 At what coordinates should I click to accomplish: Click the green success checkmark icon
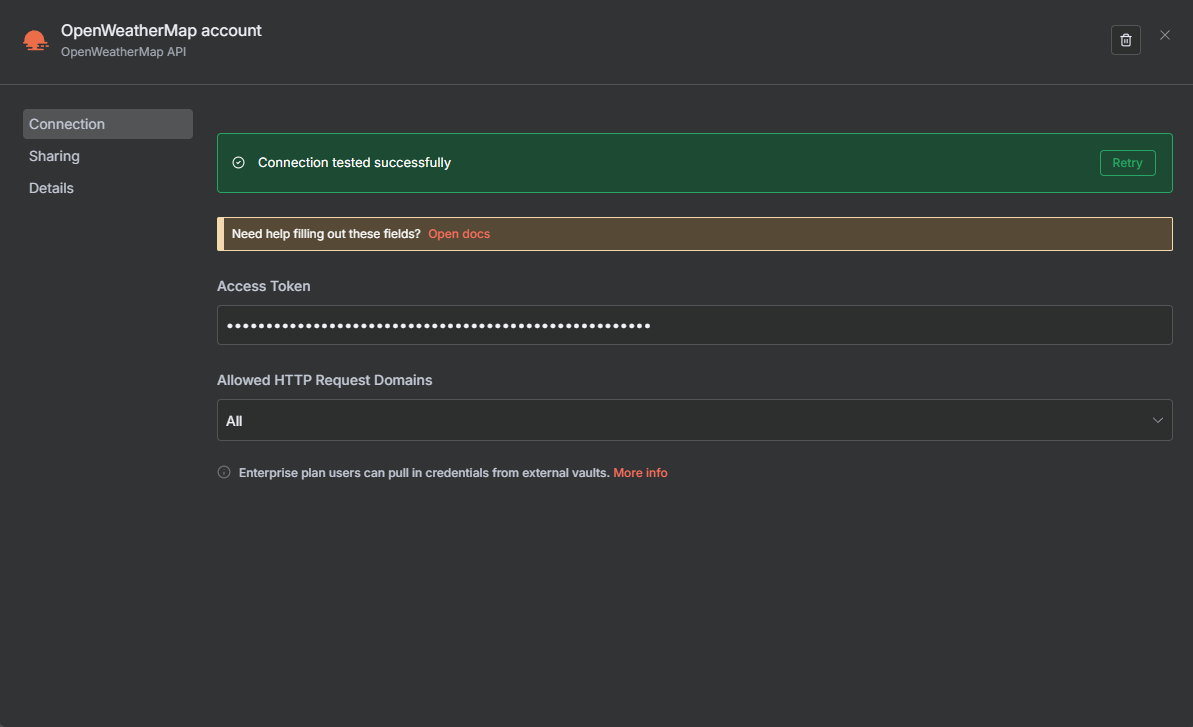[x=238, y=163]
